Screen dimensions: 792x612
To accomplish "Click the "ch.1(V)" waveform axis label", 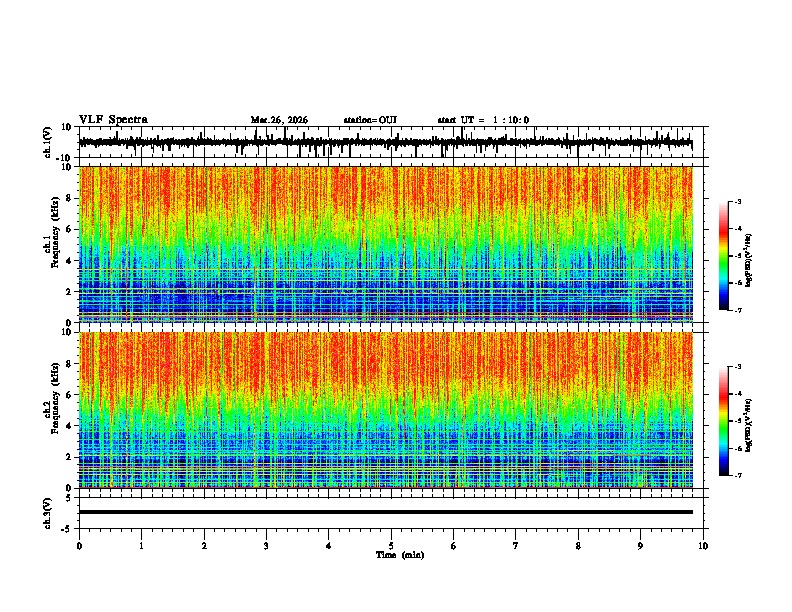I will coord(48,142).
